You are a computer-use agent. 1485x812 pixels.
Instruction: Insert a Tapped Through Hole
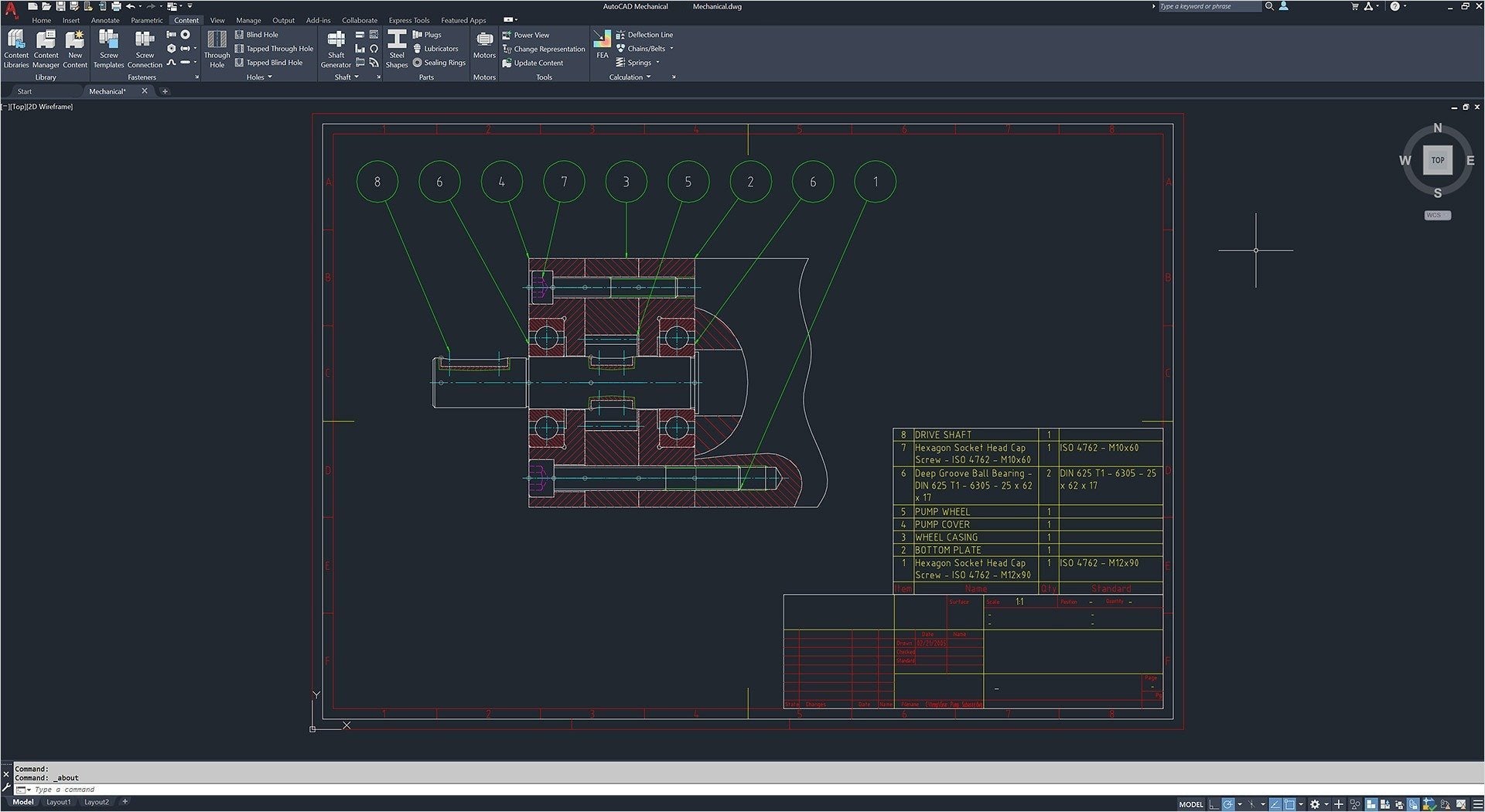[x=274, y=49]
